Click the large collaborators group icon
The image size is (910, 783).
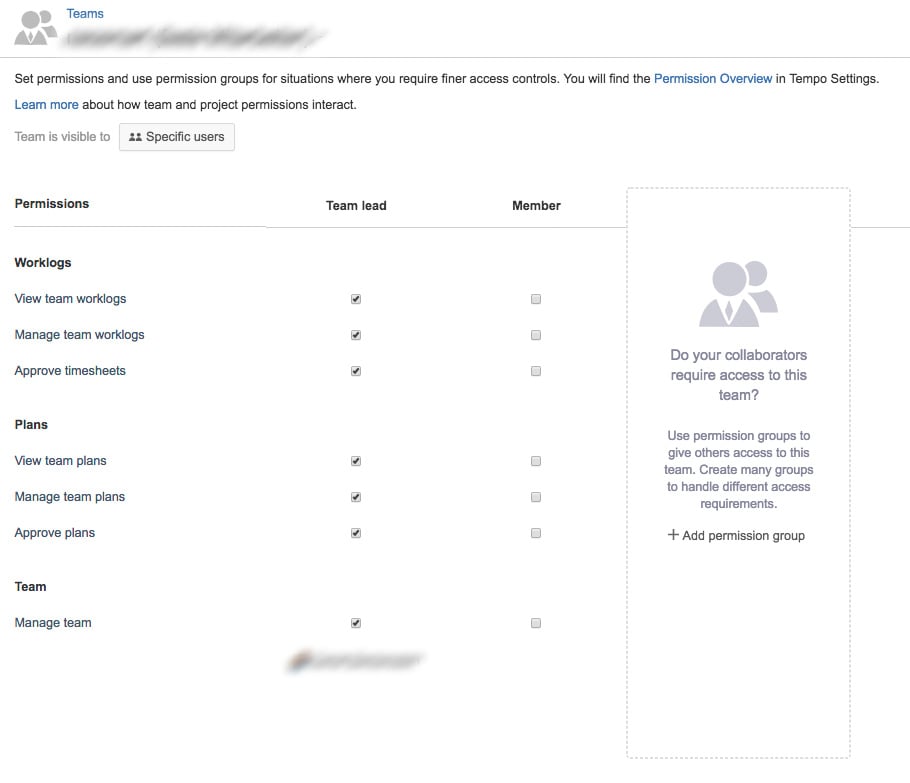pos(738,294)
